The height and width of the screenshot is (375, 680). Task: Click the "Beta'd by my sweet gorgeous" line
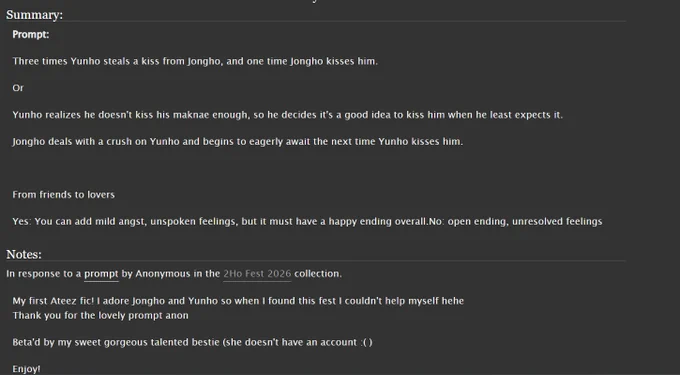192,342
